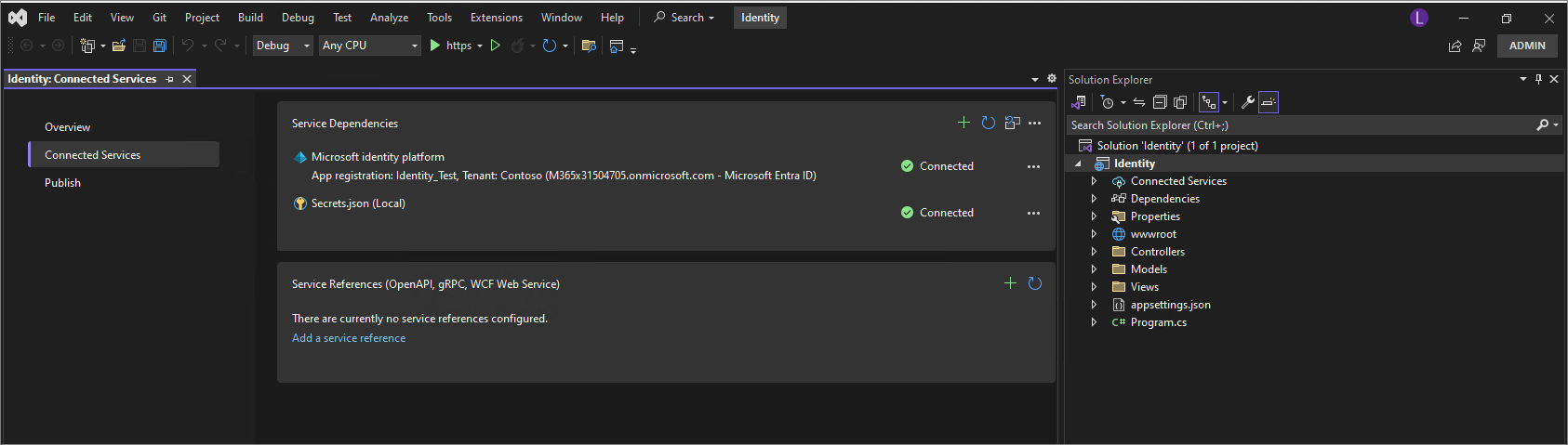
Task: Toggle Show All Files in Solution Explorer
Action: (x=1180, y=102)
